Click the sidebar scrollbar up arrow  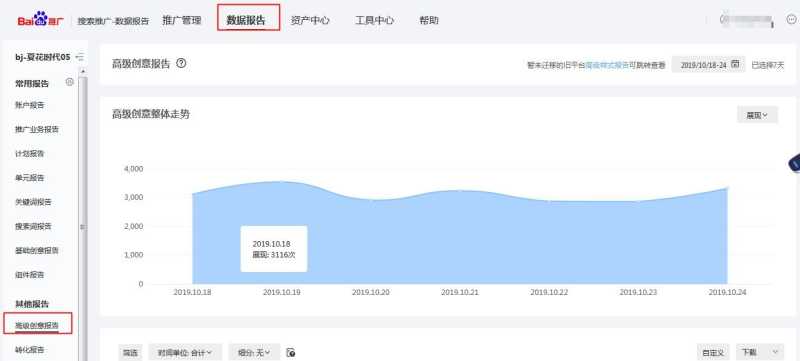[83, 72]
